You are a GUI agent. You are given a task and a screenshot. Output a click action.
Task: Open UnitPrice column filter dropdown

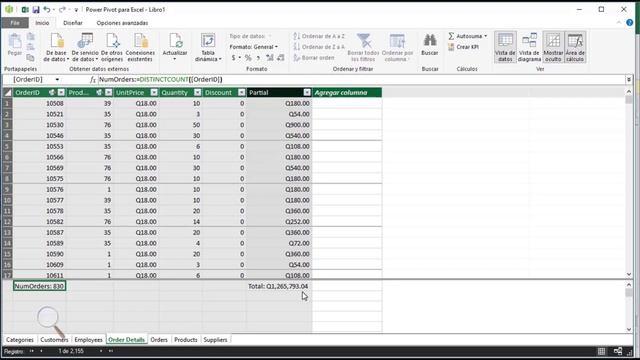click(x=153, y=93)
